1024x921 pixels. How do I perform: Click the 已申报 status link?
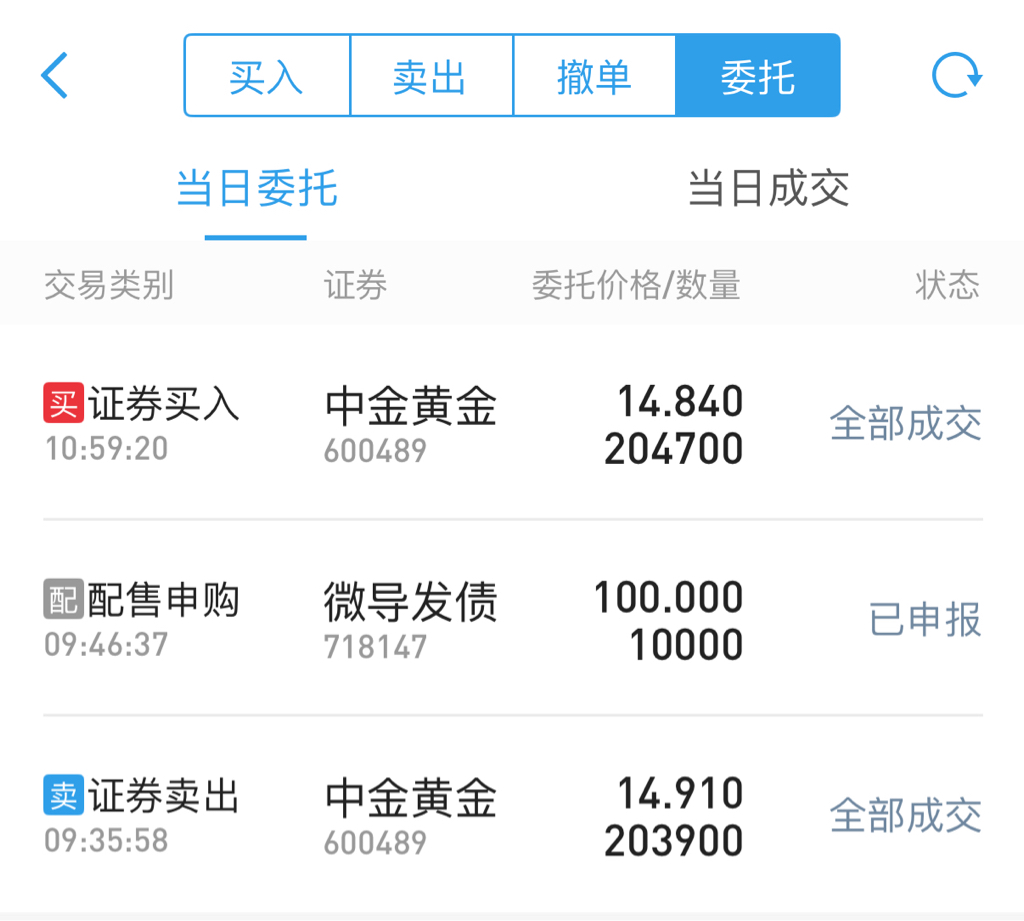click(925, 619)
